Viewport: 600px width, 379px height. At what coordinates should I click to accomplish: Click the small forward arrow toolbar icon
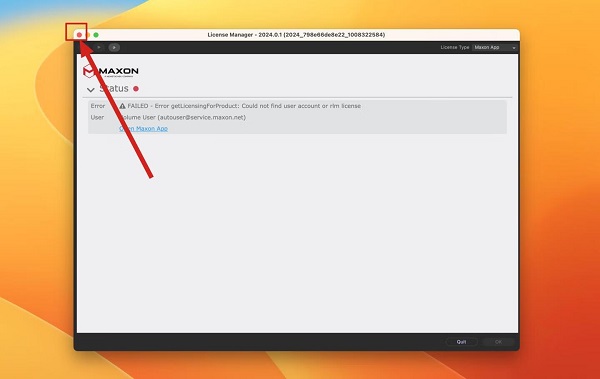pyautogui.click(x=99, y=47)
